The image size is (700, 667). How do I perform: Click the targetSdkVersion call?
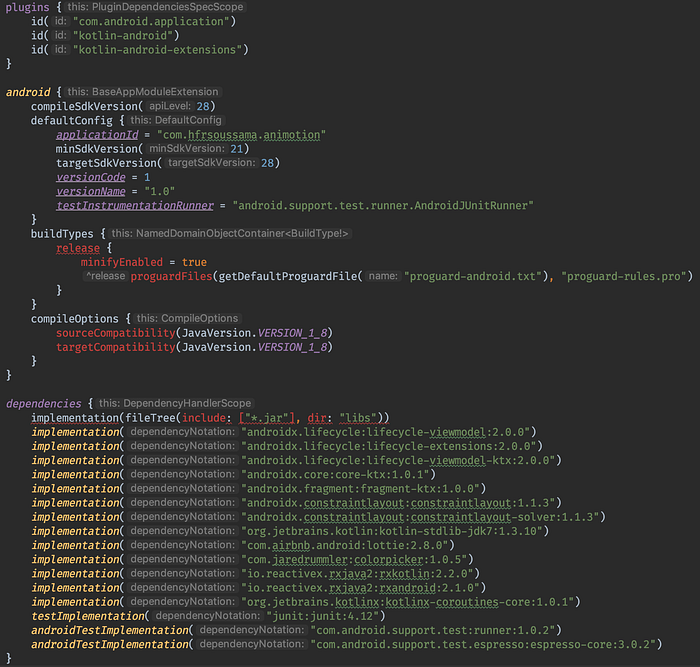[106, 163]
